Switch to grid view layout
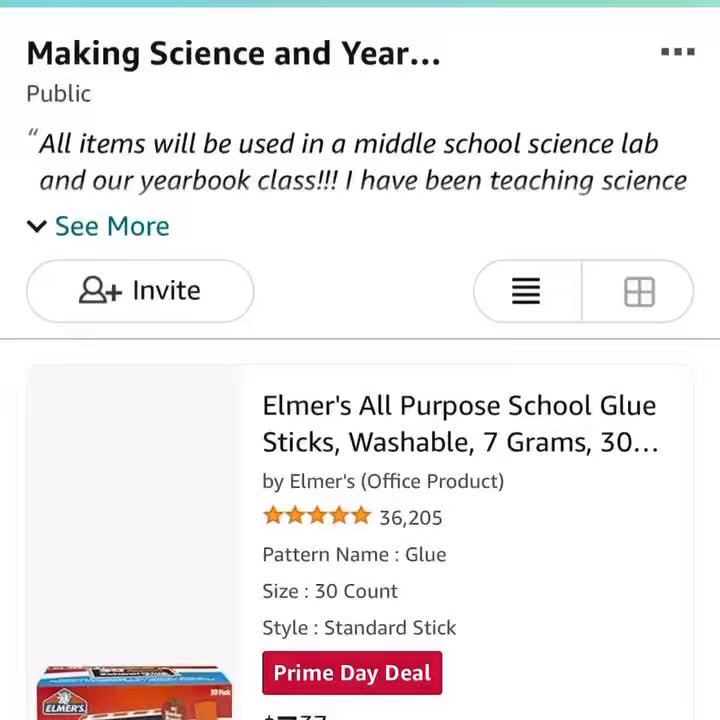The image size is (720, 720). pos(639,291)
